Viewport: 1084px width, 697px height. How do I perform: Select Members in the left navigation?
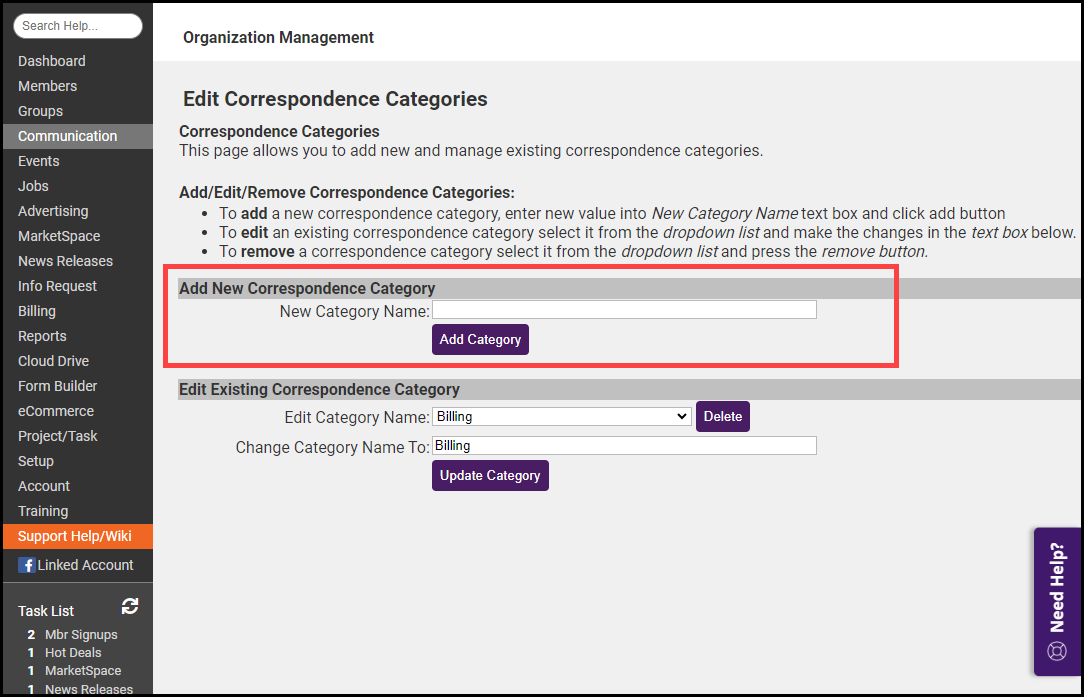coord(47,86)
